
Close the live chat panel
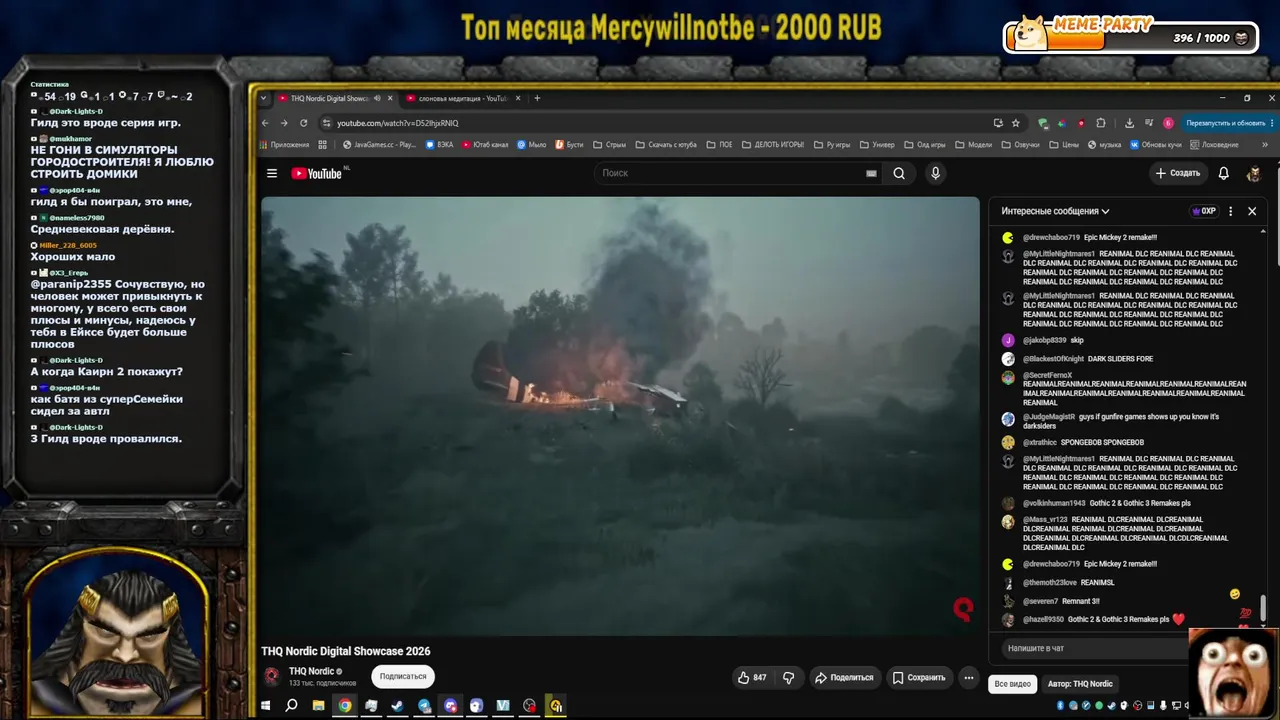click(x=1251, y=211)
